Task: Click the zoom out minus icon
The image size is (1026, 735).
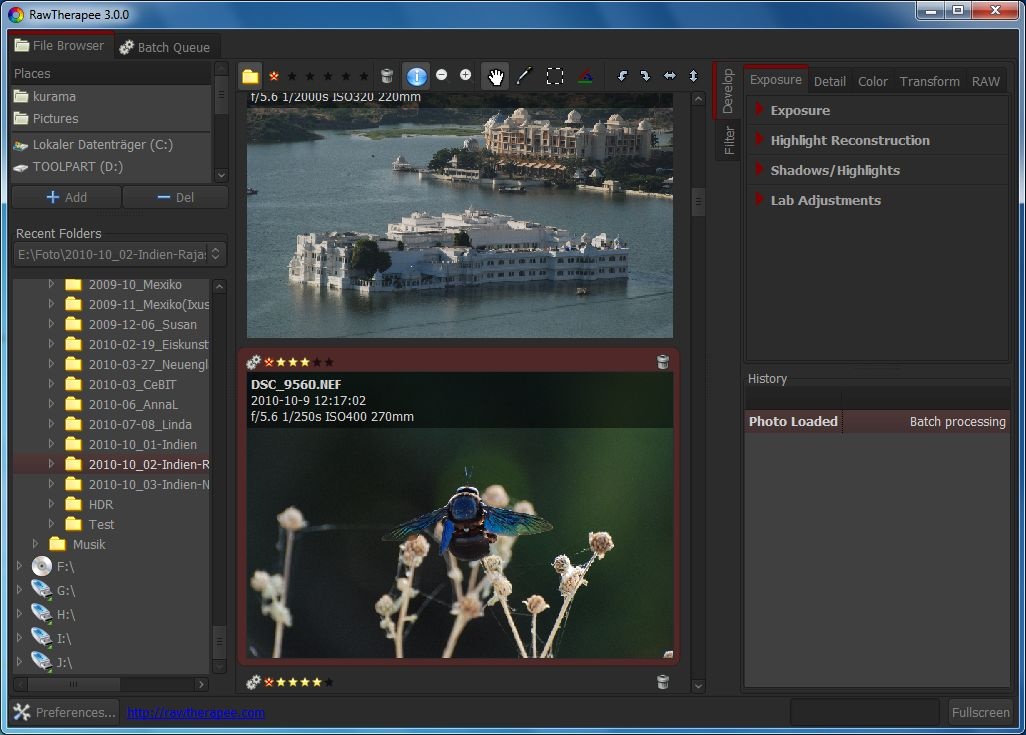Action: (442, 75)
